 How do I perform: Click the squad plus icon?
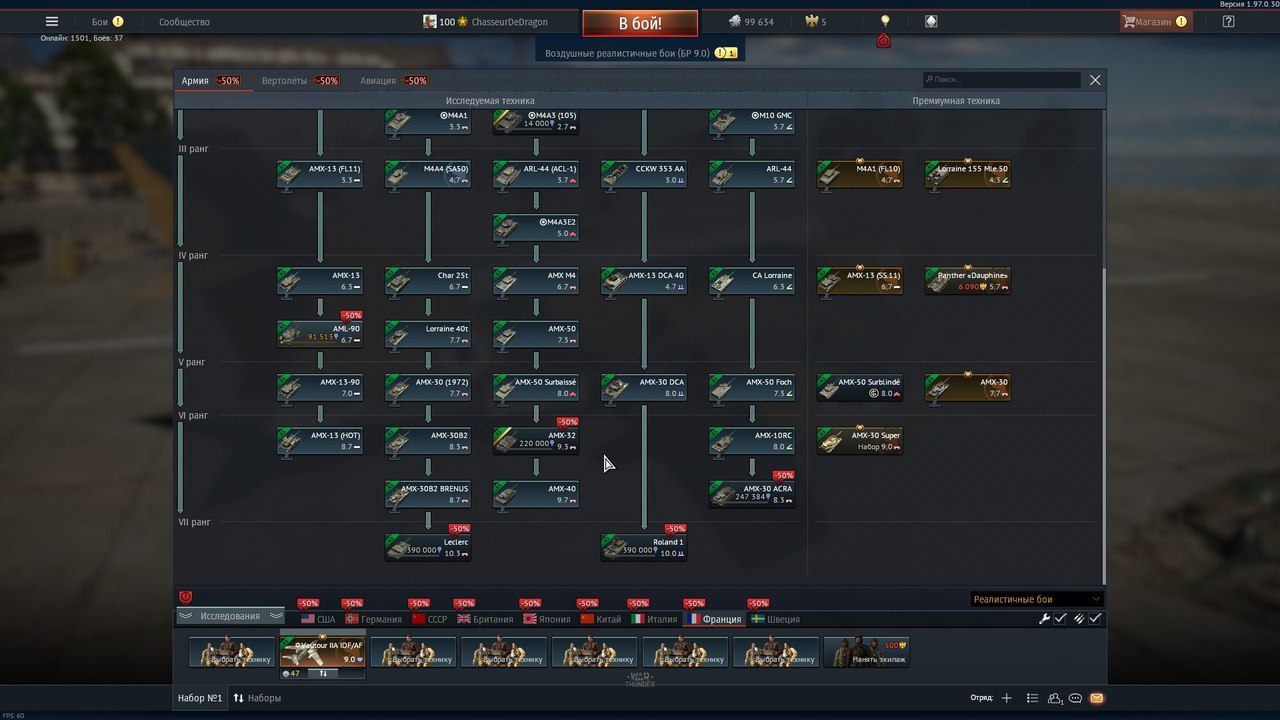pos(1006,698)
